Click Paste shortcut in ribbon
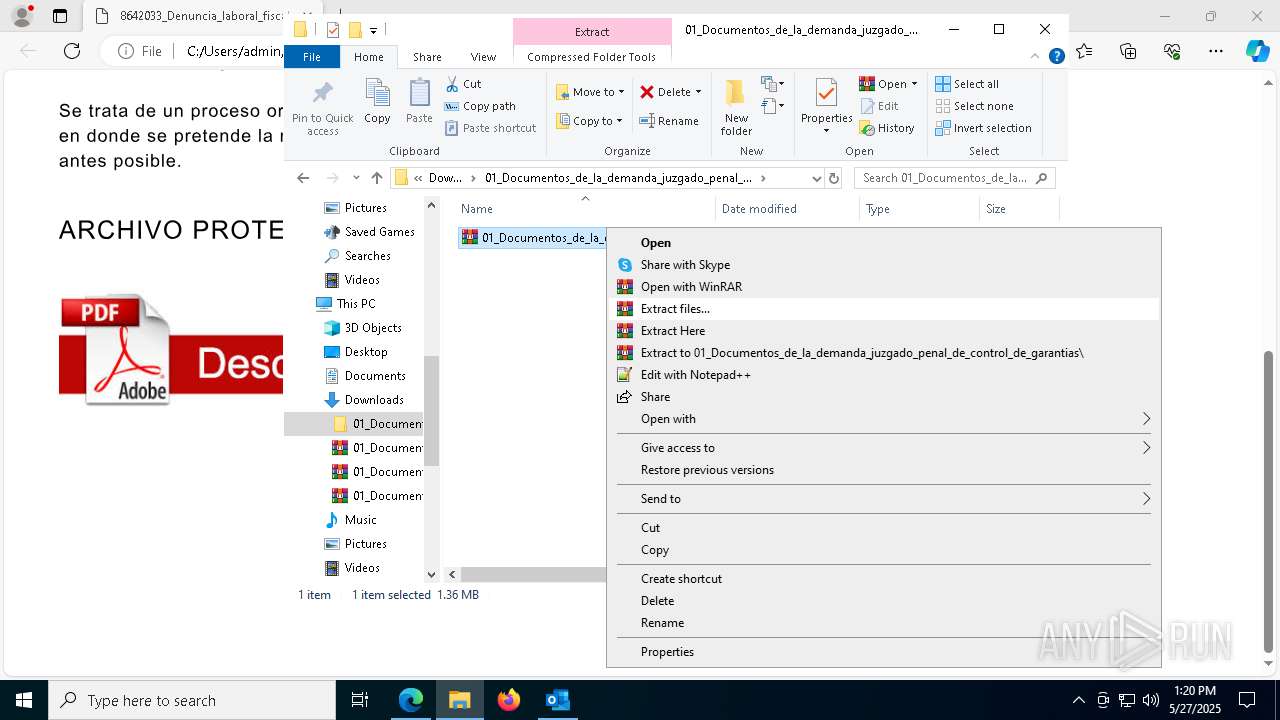Image resolution: width=1280 pixels, height=720 pixels. point(491,128)
